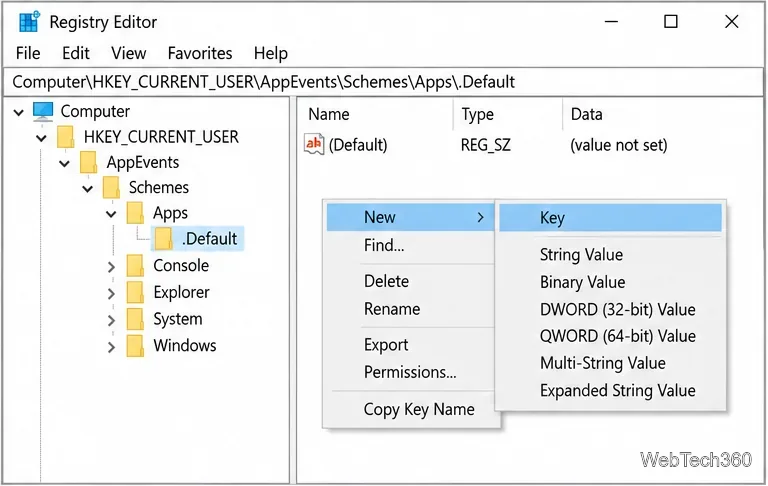
Task: Collapse the Computer tree node
Action: (x=19, y=113)
